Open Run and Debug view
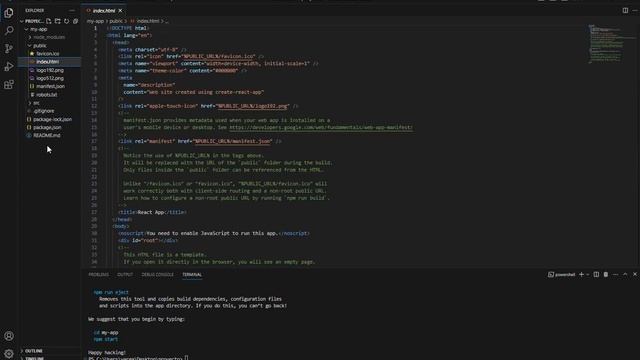640x360 pixels. click(9, 67)
